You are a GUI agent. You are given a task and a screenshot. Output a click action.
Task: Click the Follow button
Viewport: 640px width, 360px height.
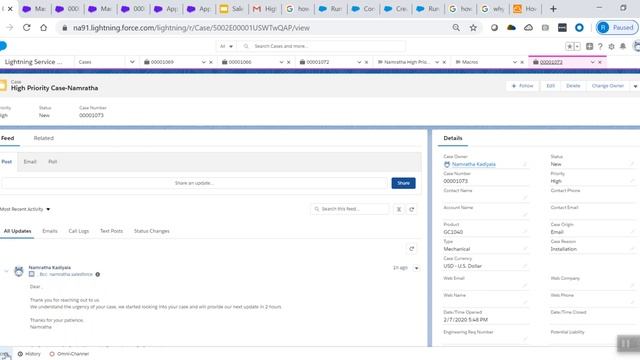coord(522,86)
